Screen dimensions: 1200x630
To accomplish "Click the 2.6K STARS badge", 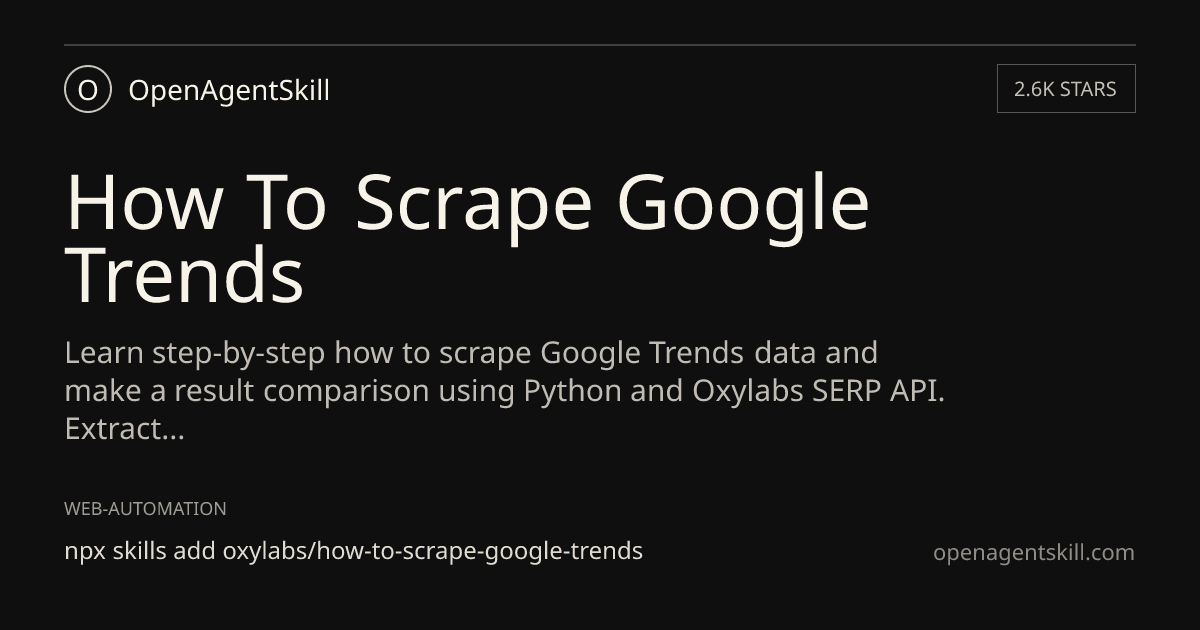I will [x=1066, y=89].
